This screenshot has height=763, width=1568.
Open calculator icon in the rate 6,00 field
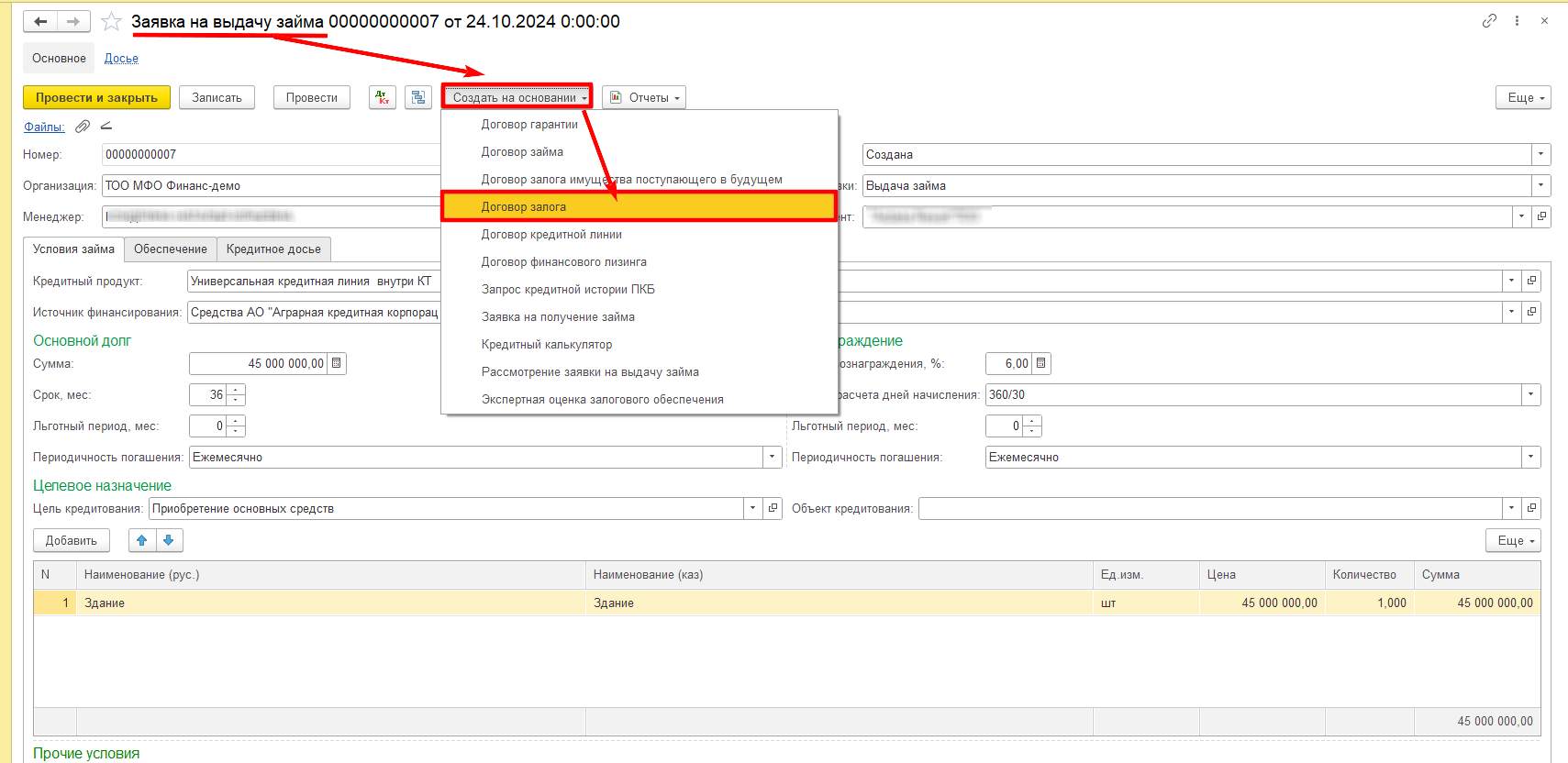click(1040, 363)
